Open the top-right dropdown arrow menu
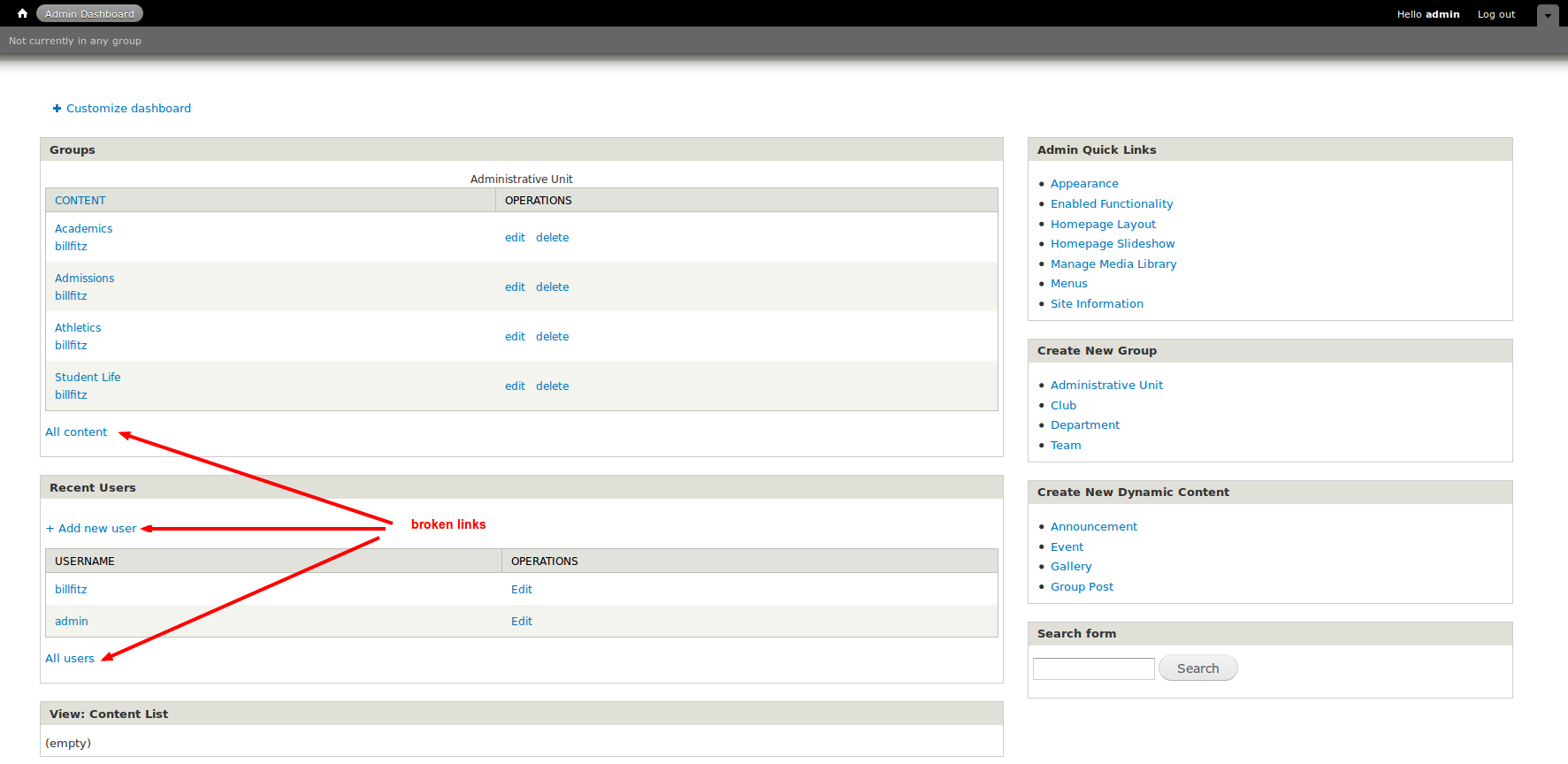 coord(1548,15)
